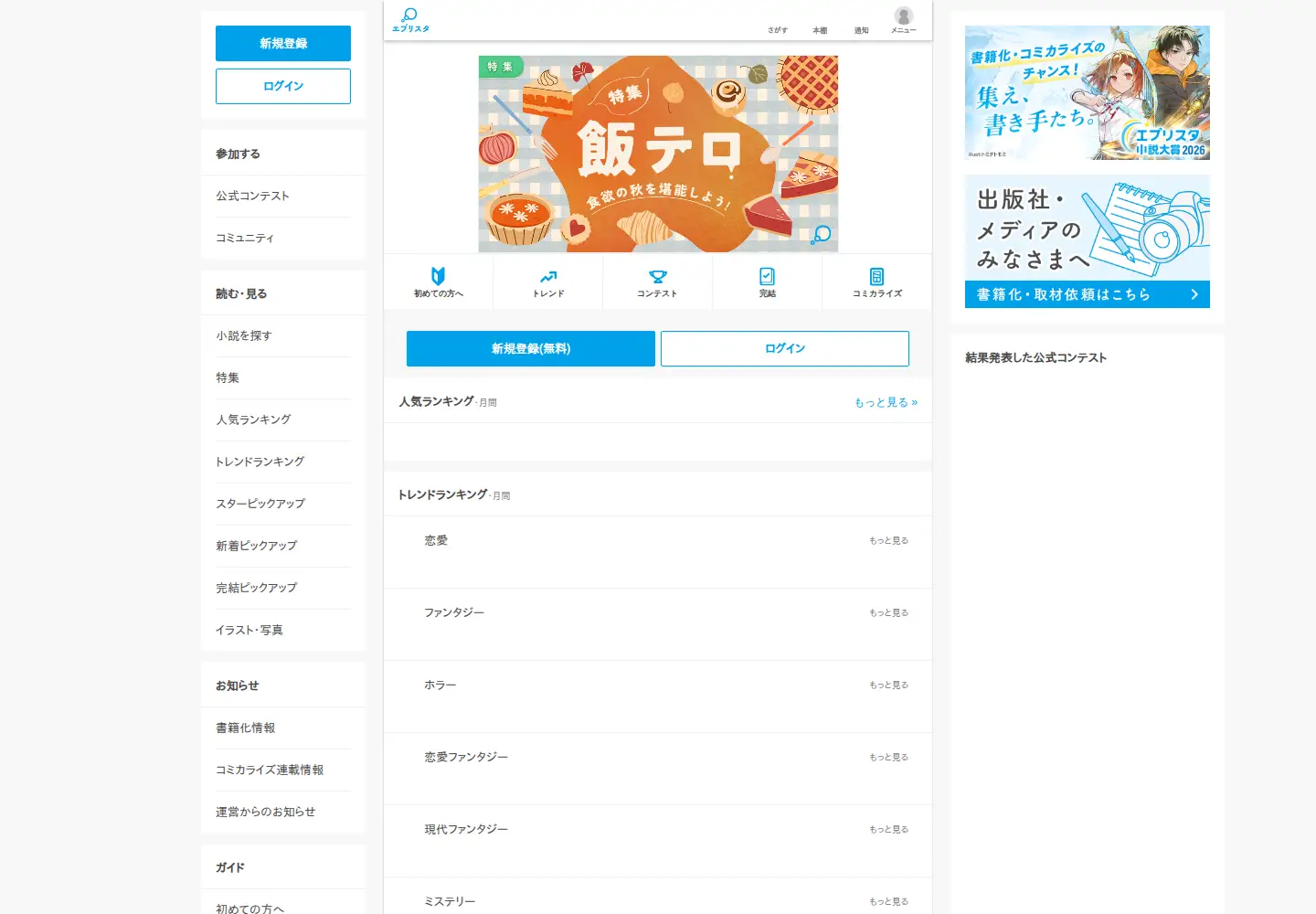
Task: Click もっと見る in the 恋愛ファンタジー row
Action: (x=889, y=757)
